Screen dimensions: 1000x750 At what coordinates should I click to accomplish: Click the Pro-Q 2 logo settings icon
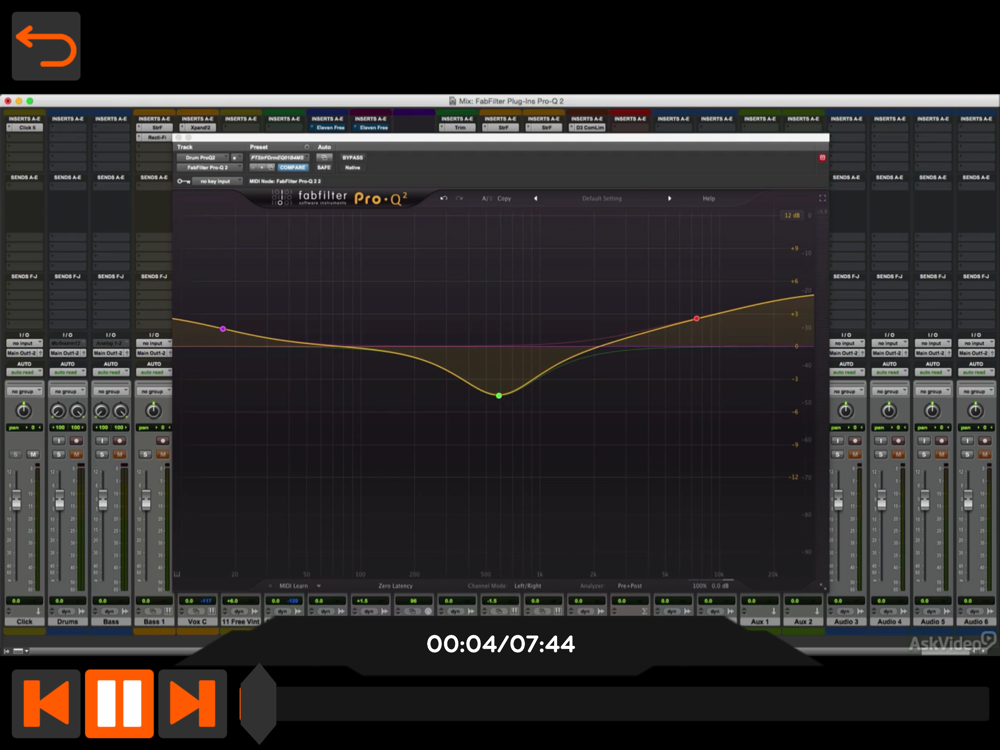click(281, 198)
